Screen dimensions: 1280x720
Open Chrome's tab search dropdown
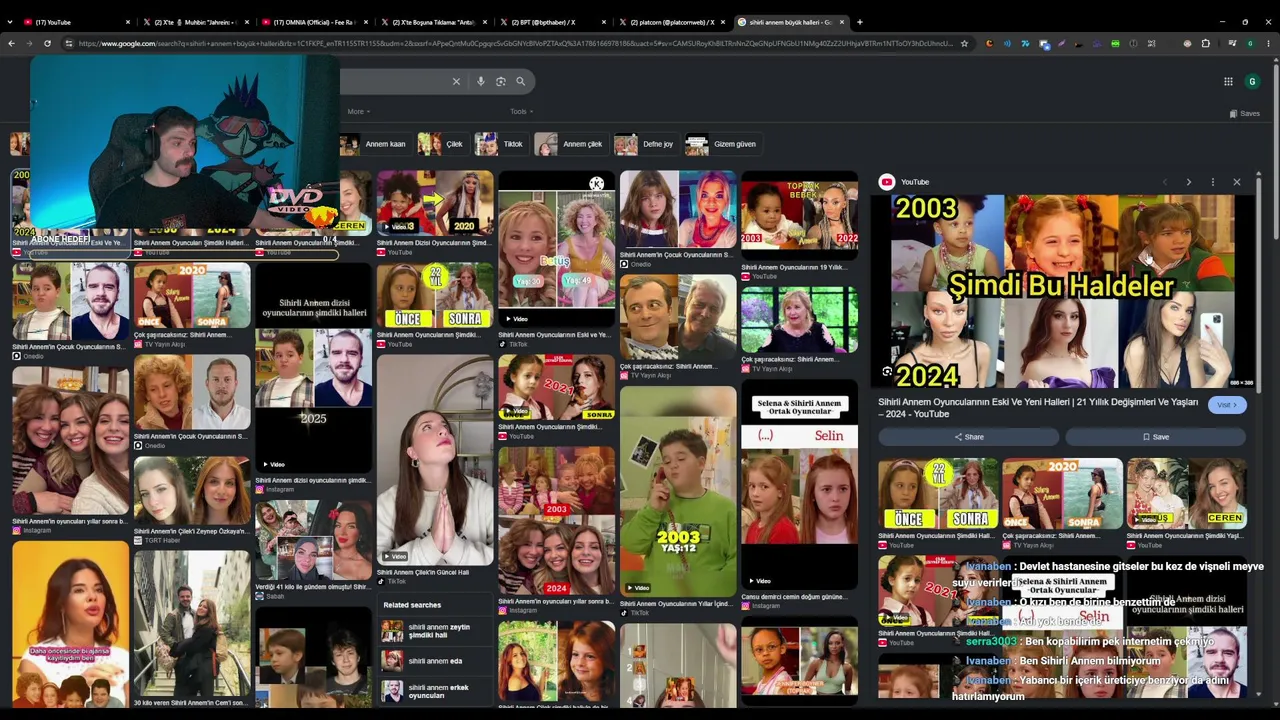(x=9, y=22)
